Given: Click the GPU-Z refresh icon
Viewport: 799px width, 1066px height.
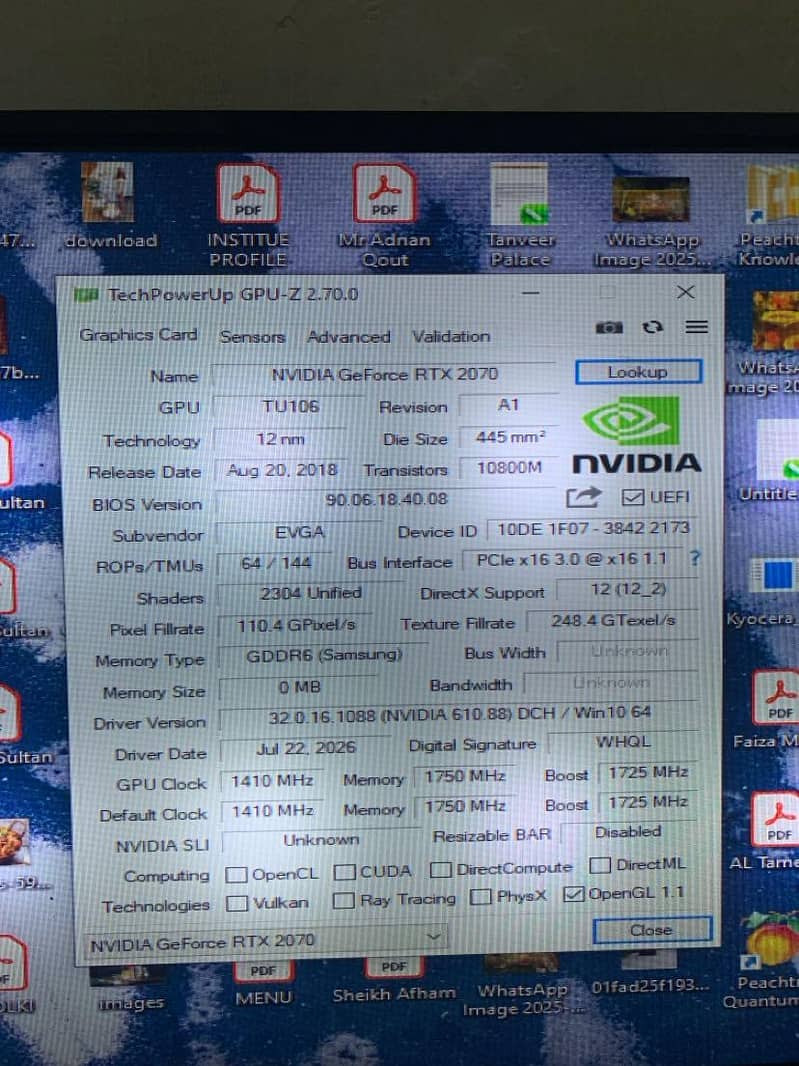Looking at the screenshot, I should [x=652, y=327].
